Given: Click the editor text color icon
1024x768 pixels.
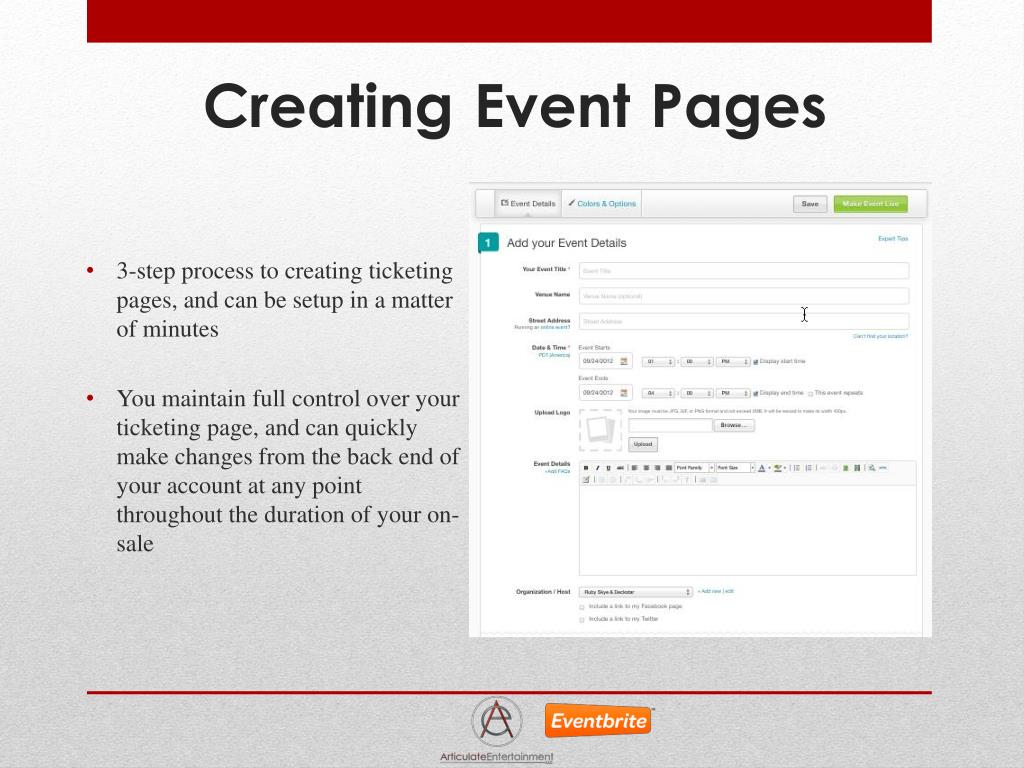Looking at the screenshot, I should click(761, 468).
